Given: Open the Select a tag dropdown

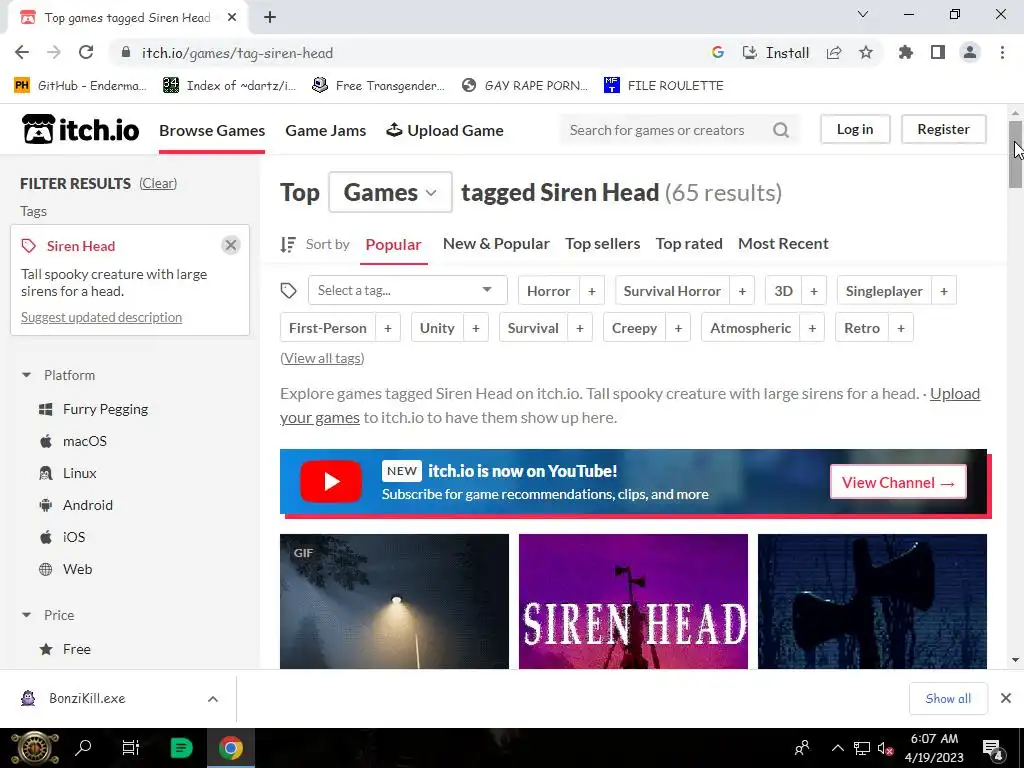Looking at the screenshot, I should coord(408,290).
